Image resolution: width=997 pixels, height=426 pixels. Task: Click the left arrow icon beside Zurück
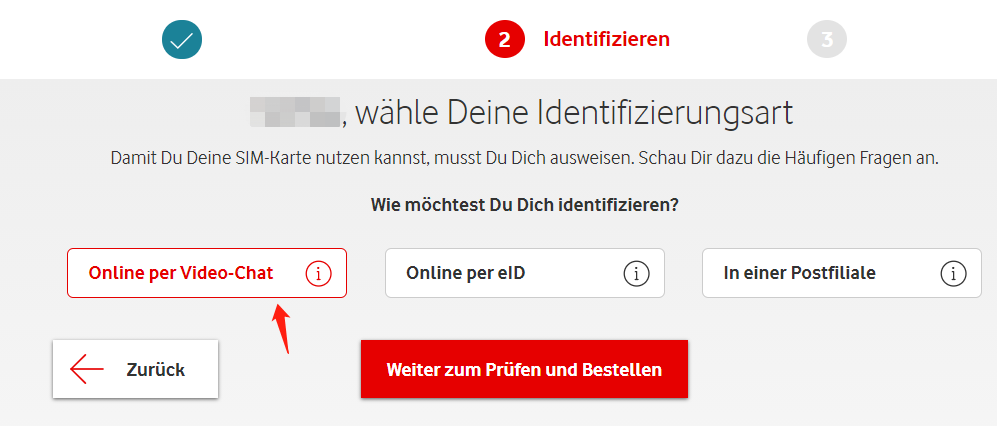[87, 369]
